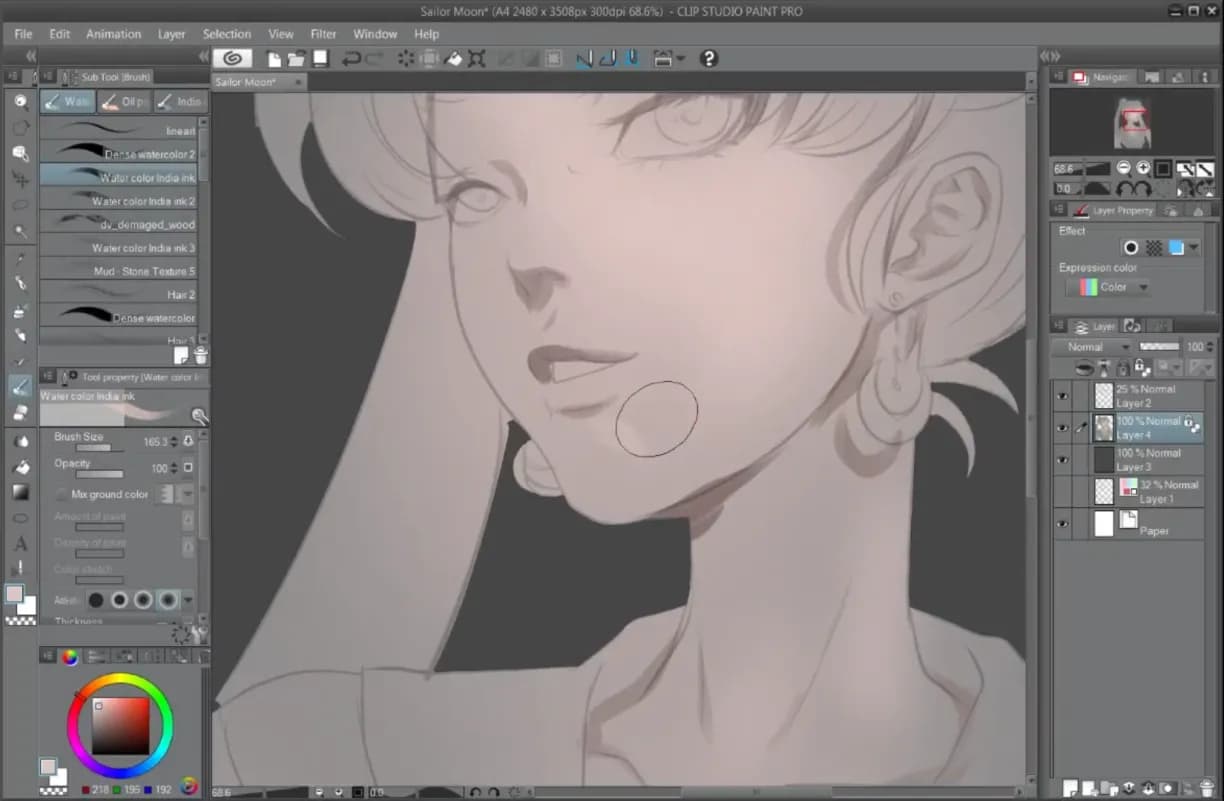The height and width of the screenshot is (801, 1224).
Task: Zoom in in Navigator panel
Action: pos(1143,169)
